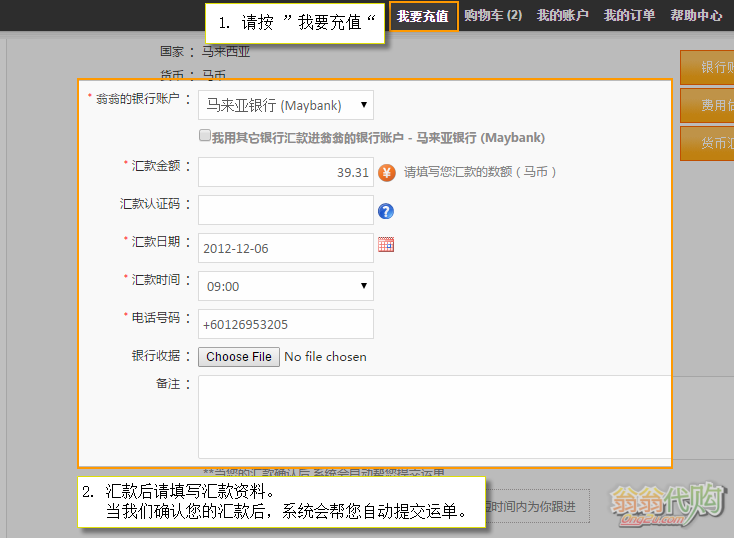Open the 我要充值 tab
Viewport: 734px width, 538px height.
pyautogui.click(x=424, y=16)
